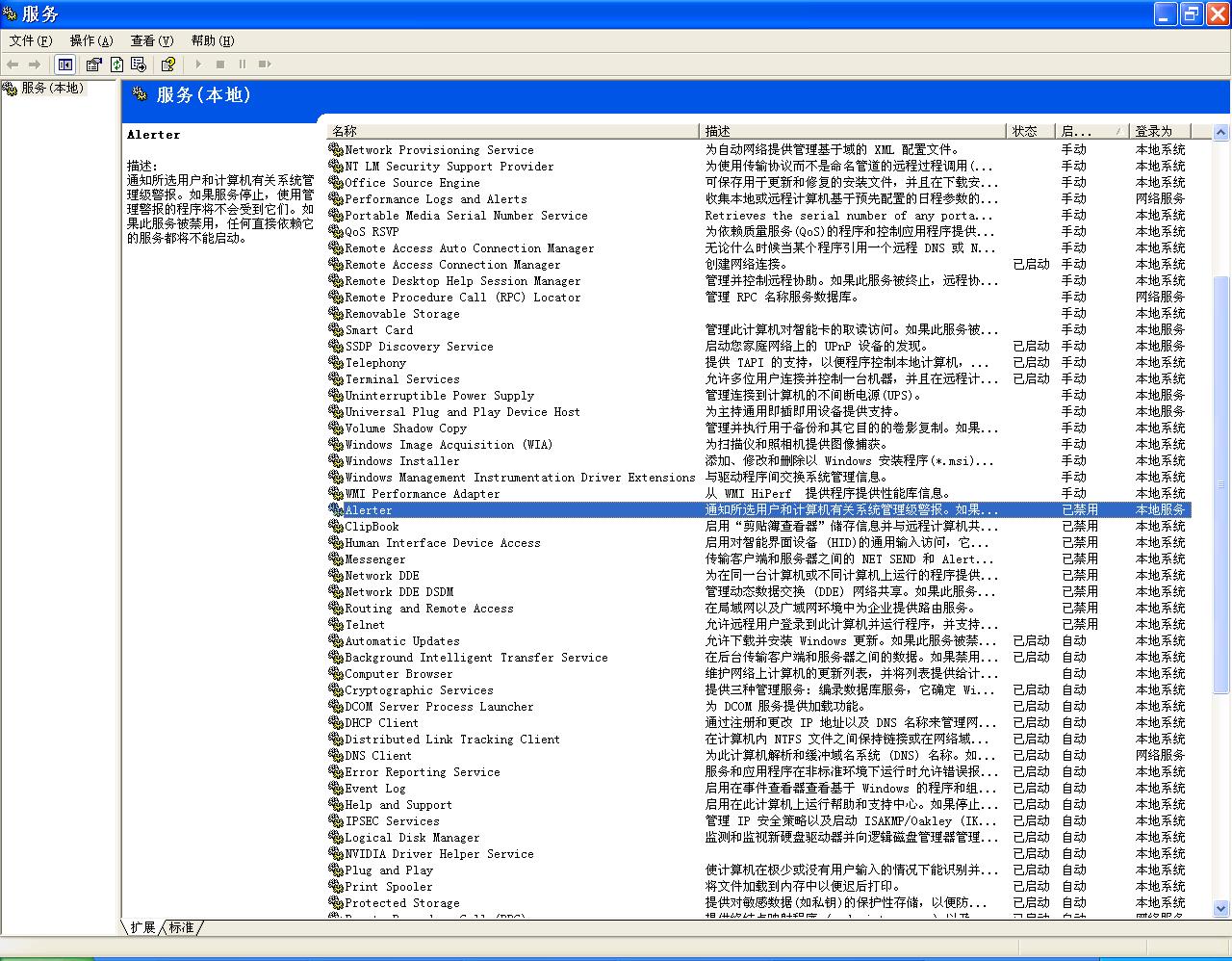Screen dimensions: 1232x961
Task: Click the gear icon beside Plug and Play
Action: [336, 870]
